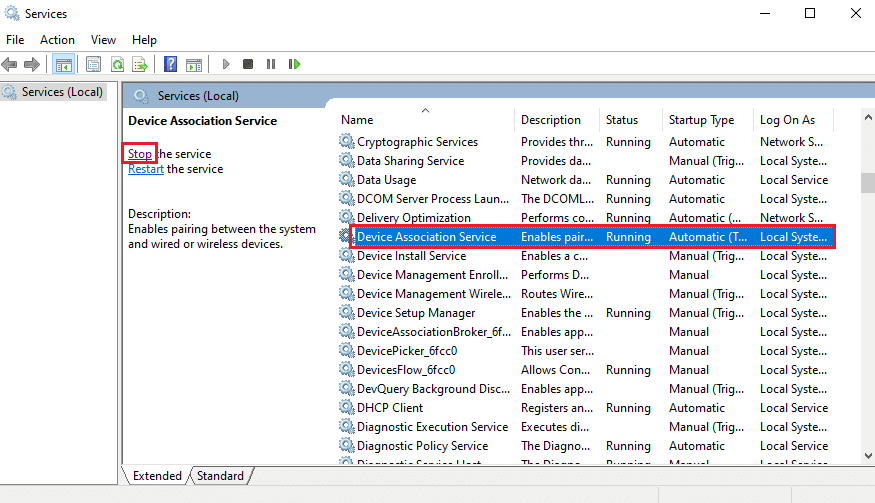The height and width of the screenshot is (503, 875).
Task: Switch to the Standard tab
Action: (x=221, y=476)
